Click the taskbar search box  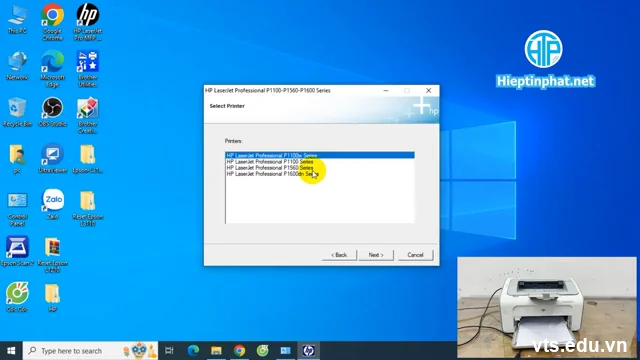tap(91, 351)
